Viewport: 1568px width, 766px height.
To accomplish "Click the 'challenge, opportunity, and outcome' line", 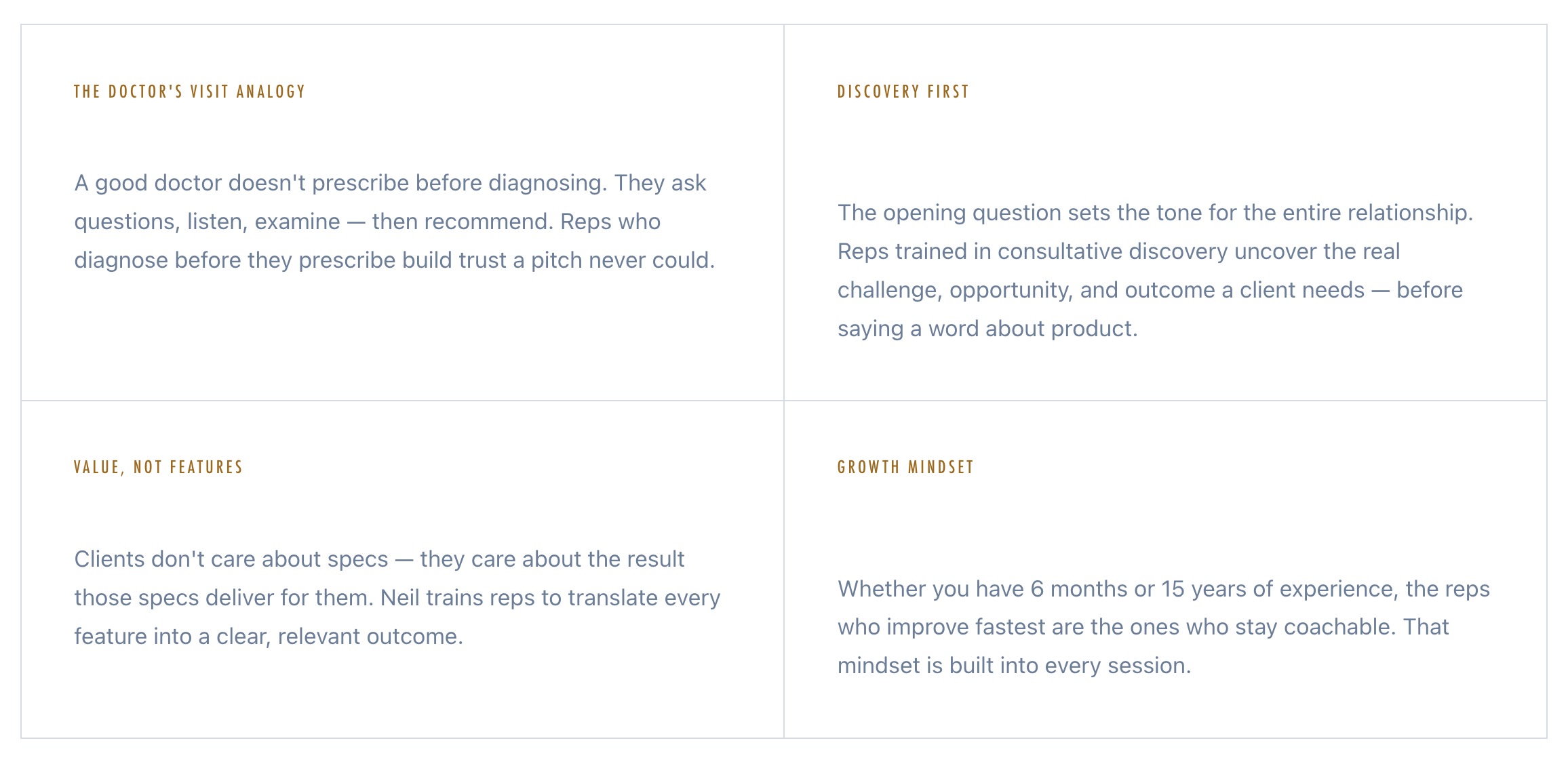I will coord(1150,290).
